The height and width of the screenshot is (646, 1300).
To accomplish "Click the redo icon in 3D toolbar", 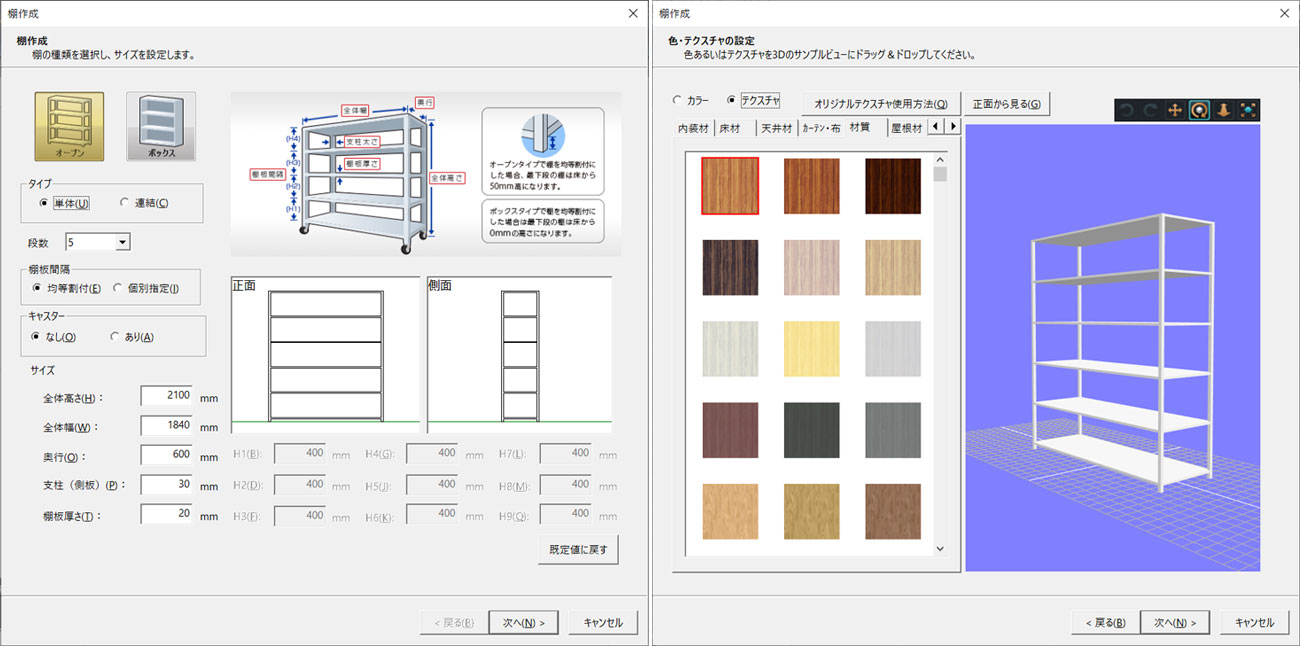I will 1151,110.
